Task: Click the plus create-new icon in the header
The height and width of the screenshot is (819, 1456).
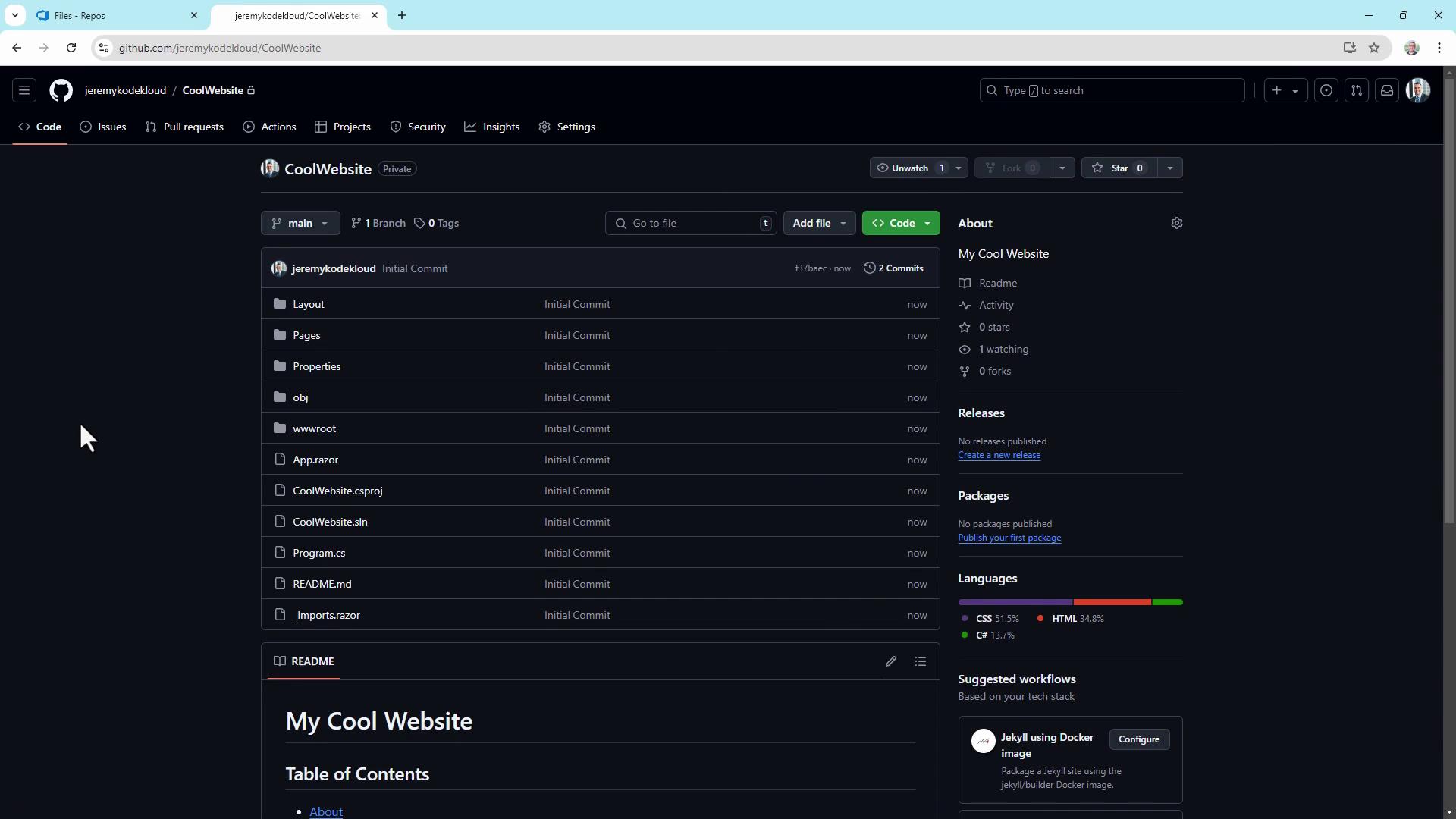Action: [1277, 90]
